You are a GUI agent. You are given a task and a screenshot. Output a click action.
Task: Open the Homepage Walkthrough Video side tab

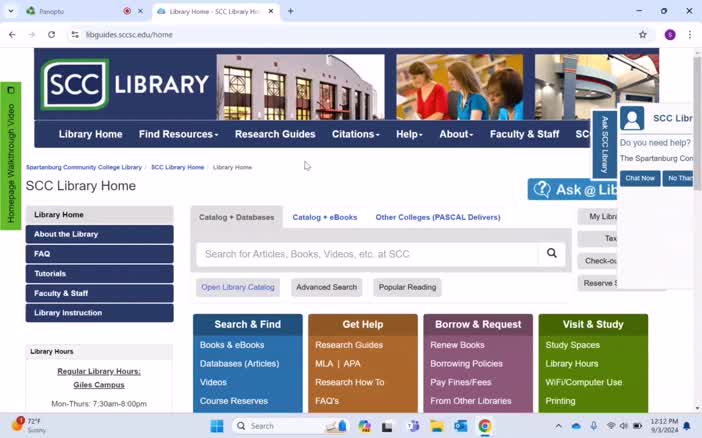tap(11, 156)
